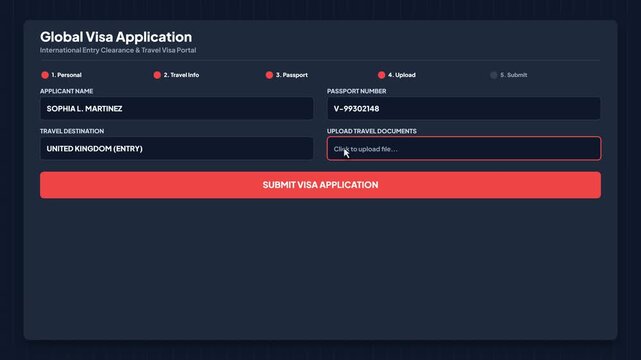Jump to step 5. Submit

[509, 75]
